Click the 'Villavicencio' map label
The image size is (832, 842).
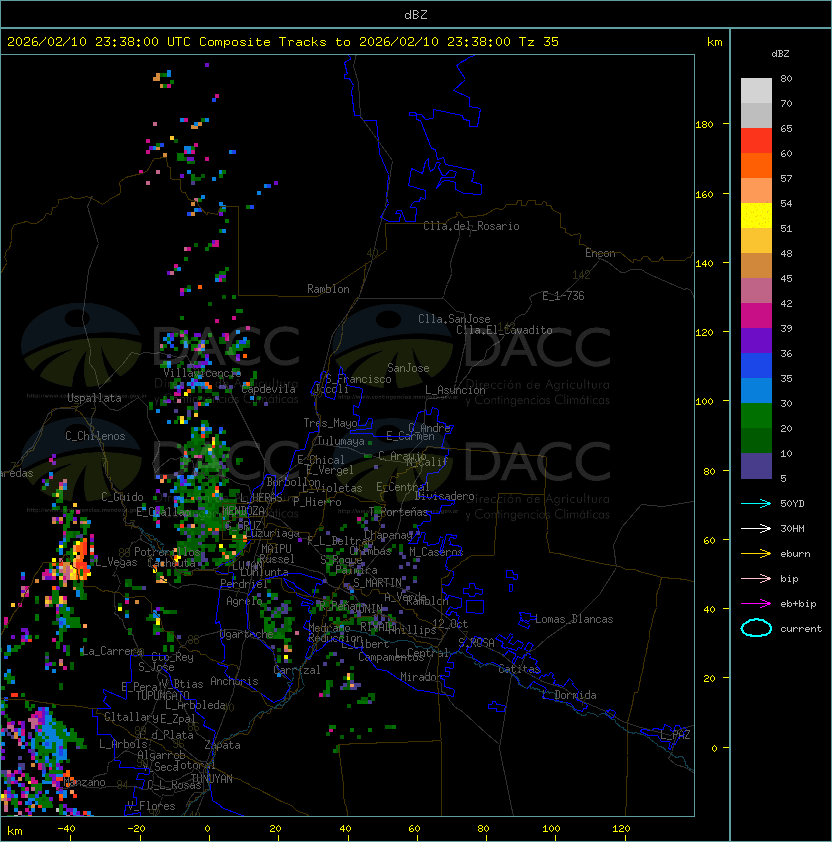click(202, 373)
